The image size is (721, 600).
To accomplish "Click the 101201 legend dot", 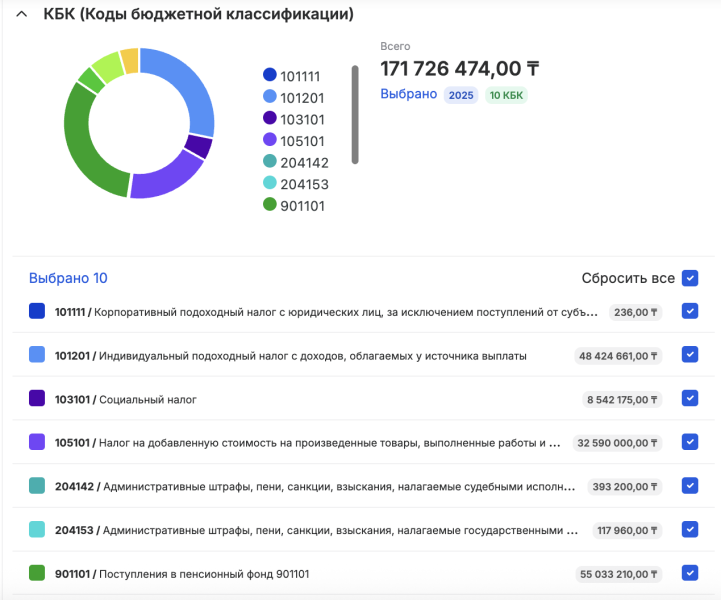I will 269,97.
